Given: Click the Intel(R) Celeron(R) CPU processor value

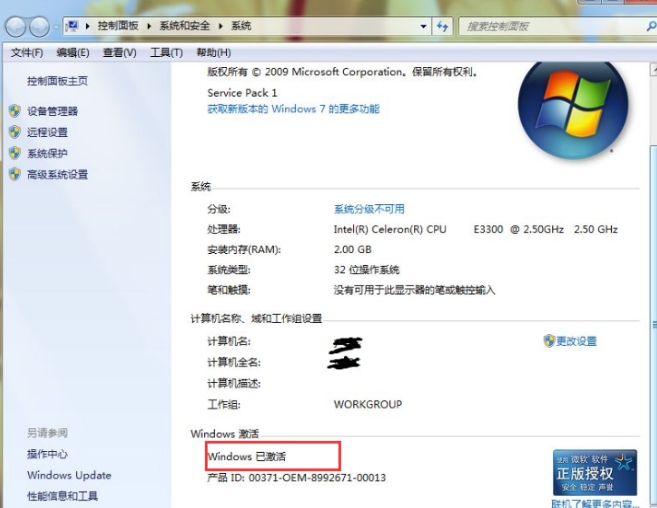Looking at the screenshot, I should 476,229.
